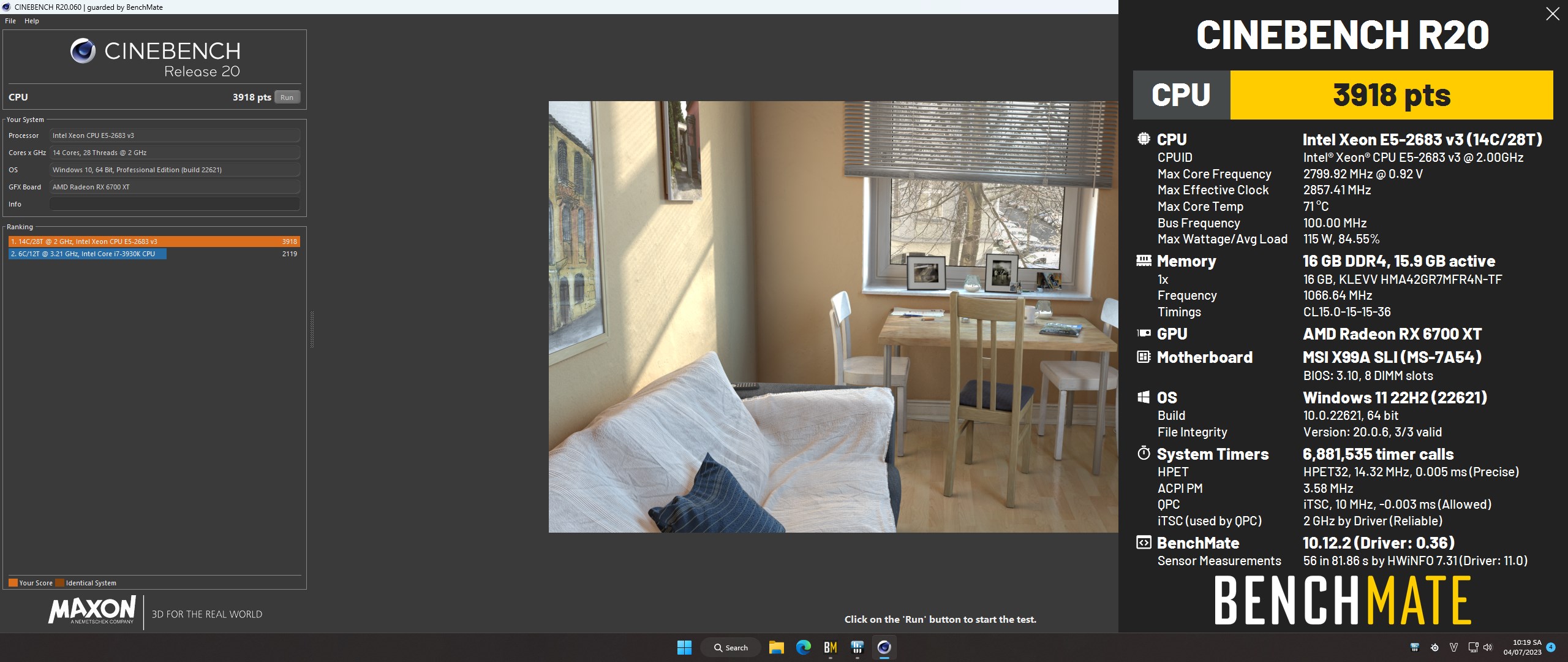Click the 1066.64 MHz memory frequency

coord(1338,295)
